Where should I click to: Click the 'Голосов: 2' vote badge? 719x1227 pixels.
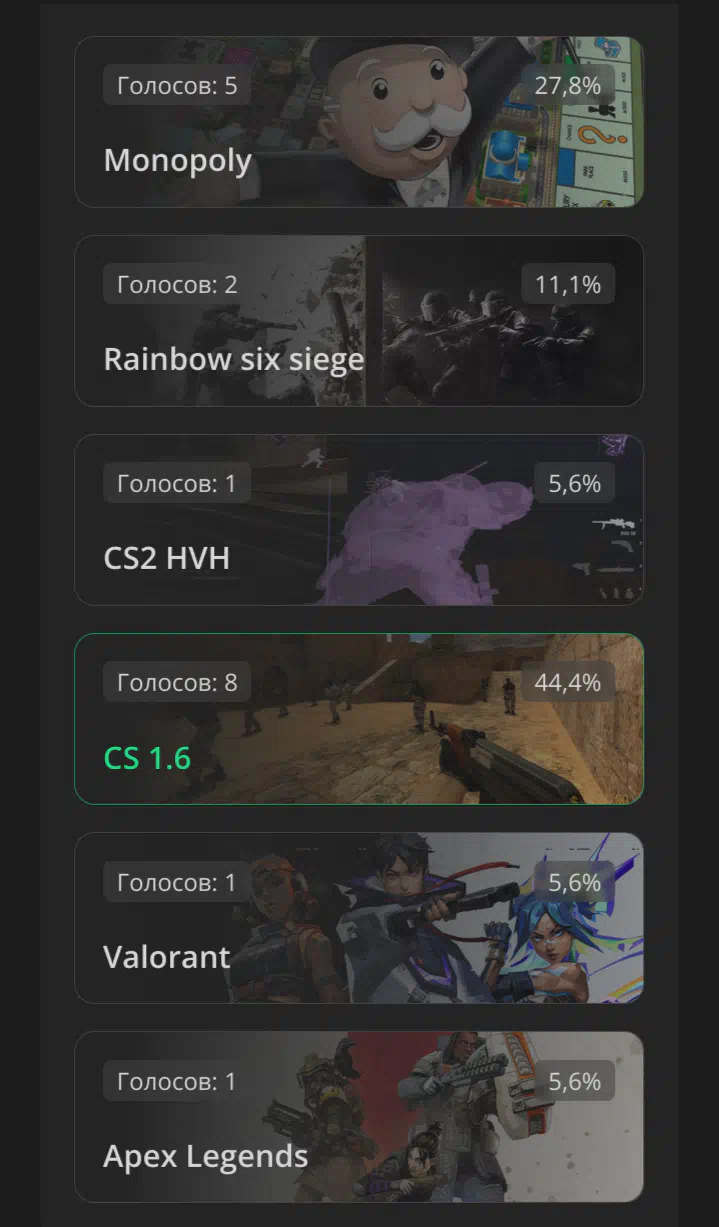(x=177, y=285)
